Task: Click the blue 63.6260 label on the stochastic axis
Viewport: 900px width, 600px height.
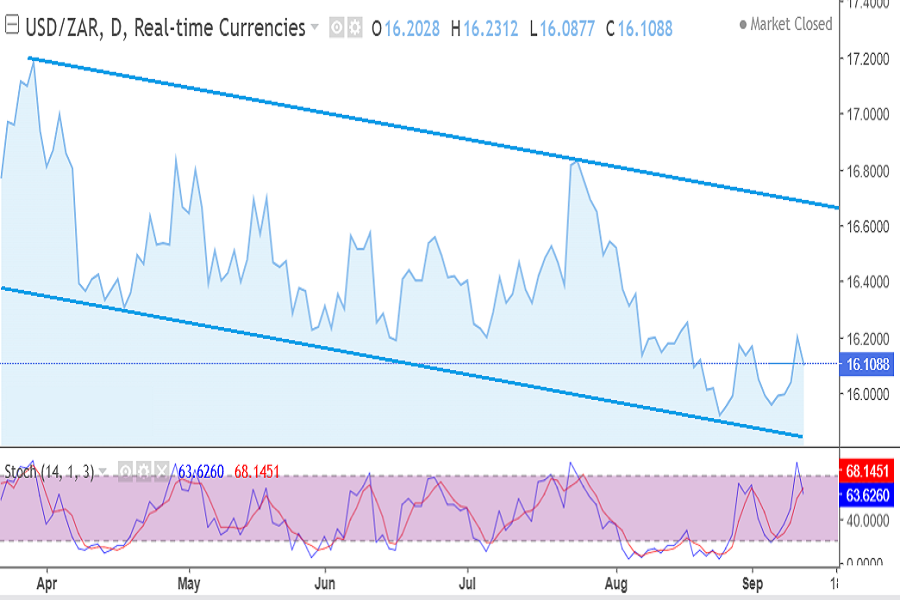Action: pos(867,495)
